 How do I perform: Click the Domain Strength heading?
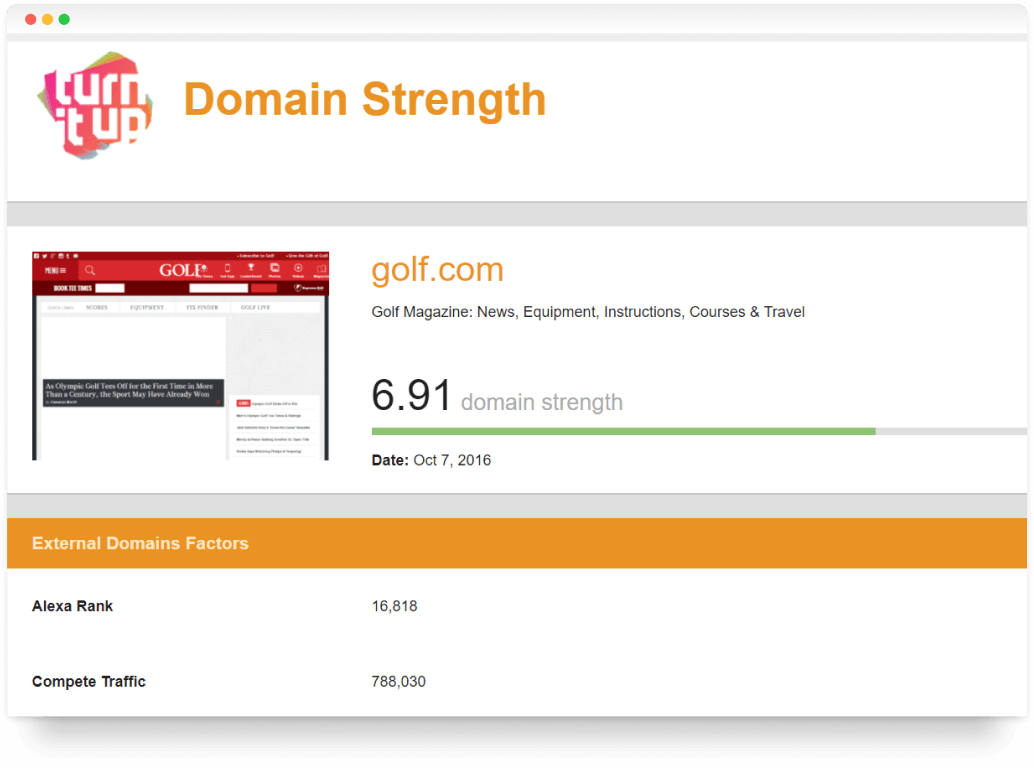point(365,100)
